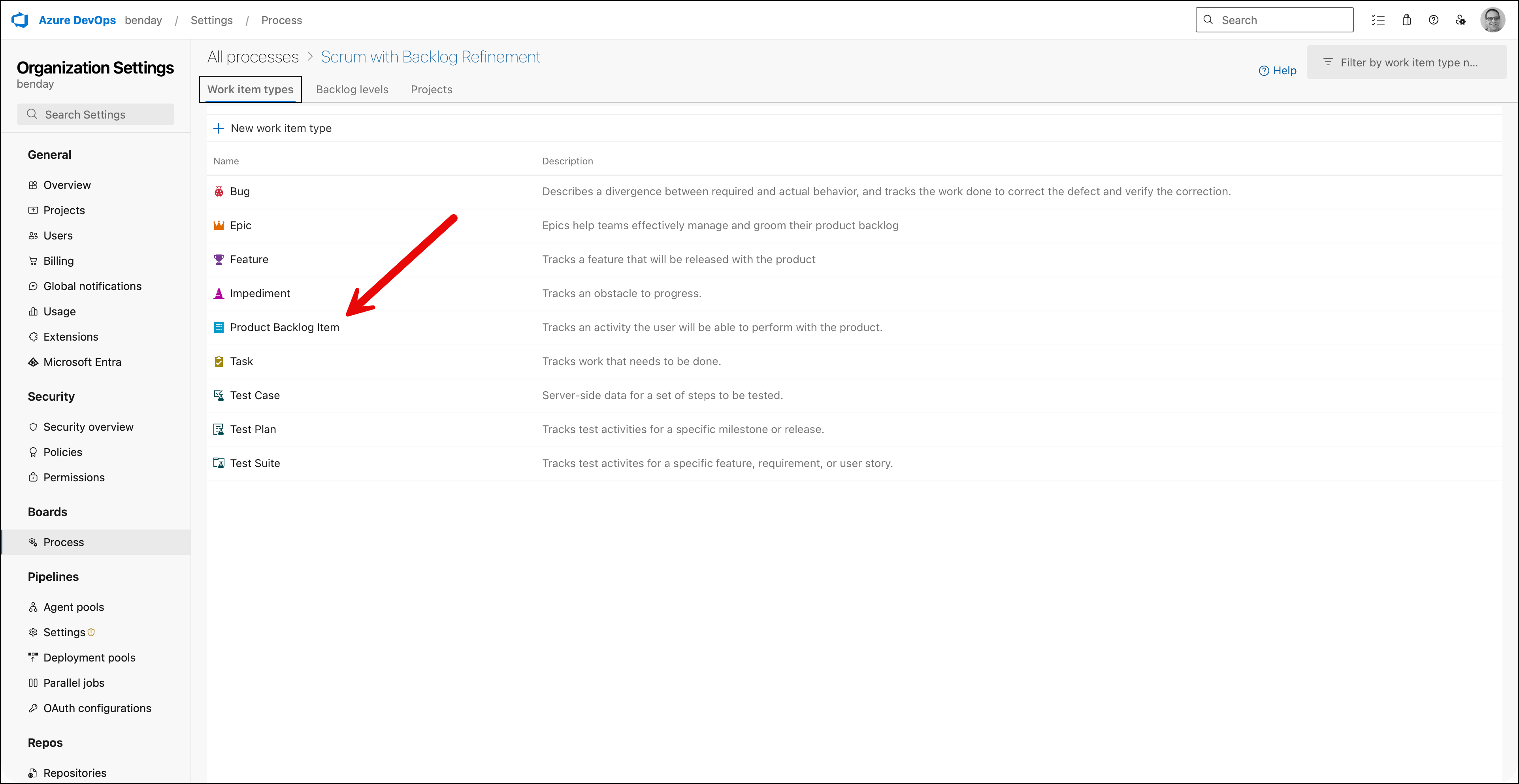This screenshot has height=784, width=1519.
Task: Select the Epic crown icon
Action: coord(218,224)
